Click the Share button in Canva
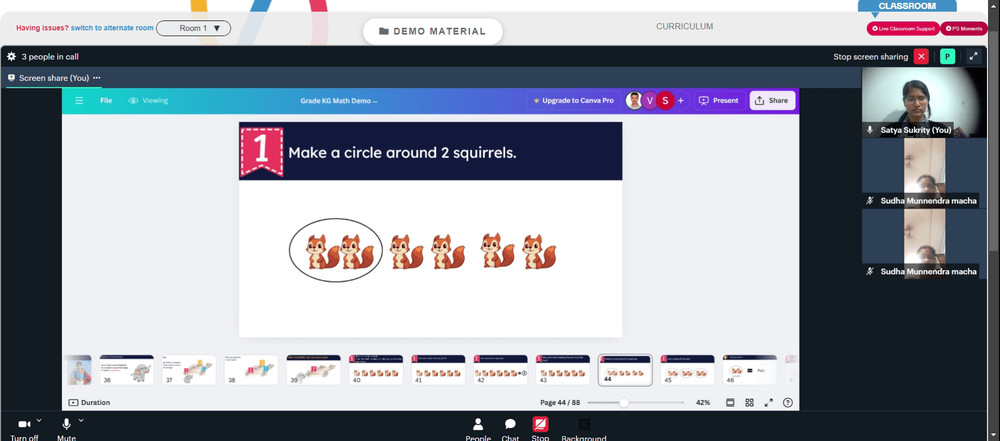The height and width of the screenshot is (441, 1000). [772, 101]
